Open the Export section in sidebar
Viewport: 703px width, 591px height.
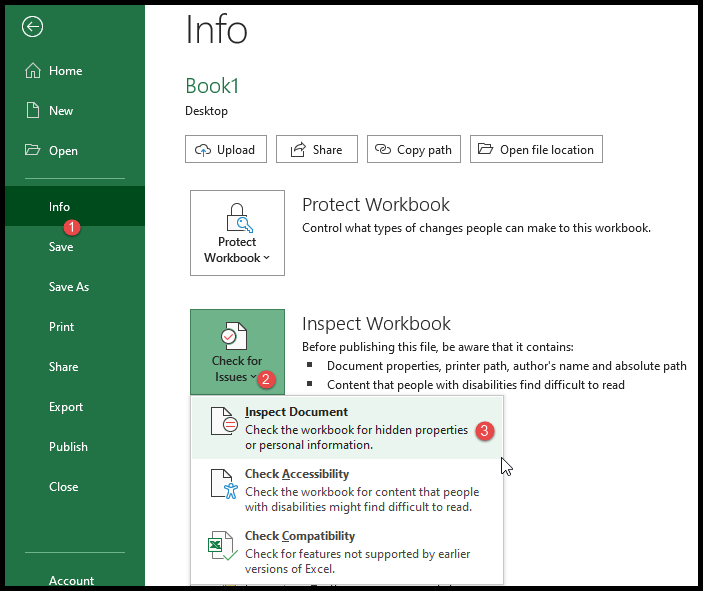click(x=66, y=407)
